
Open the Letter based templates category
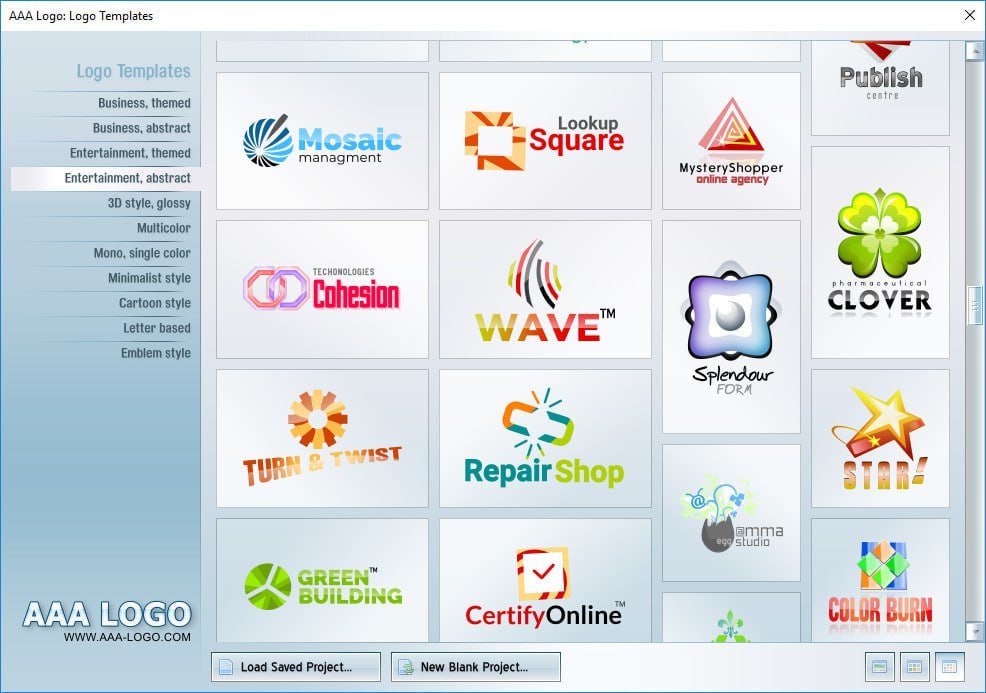(156, 328)
